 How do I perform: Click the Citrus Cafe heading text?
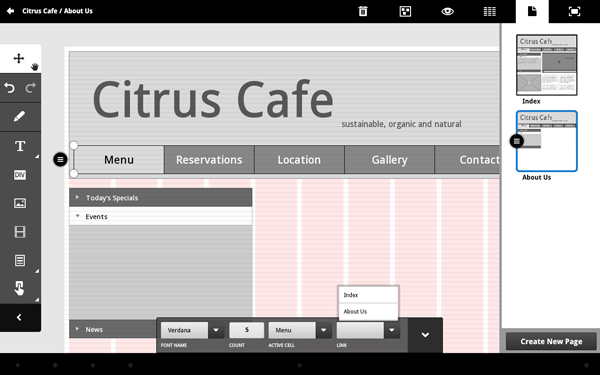213,99
